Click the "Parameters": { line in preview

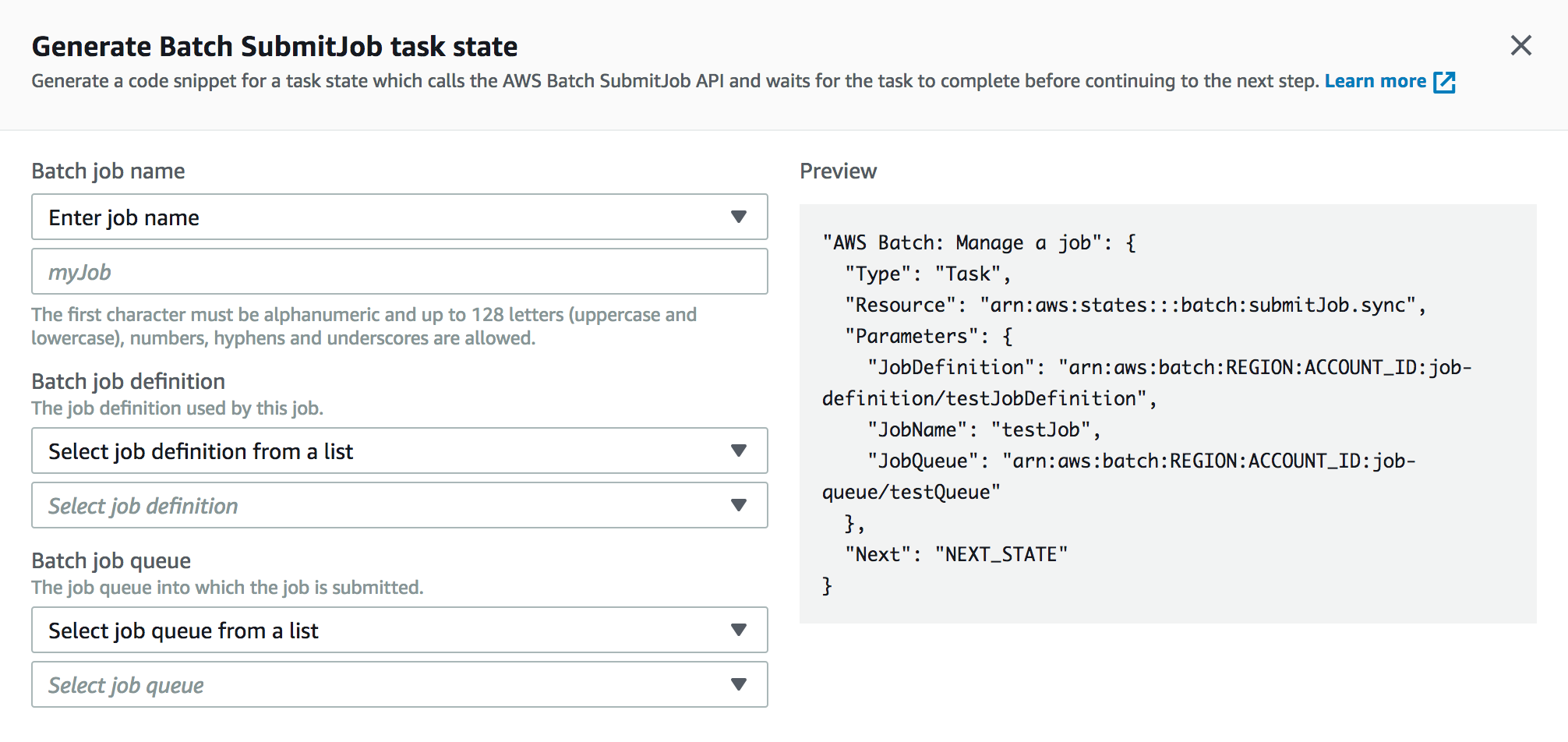point(929,336)
